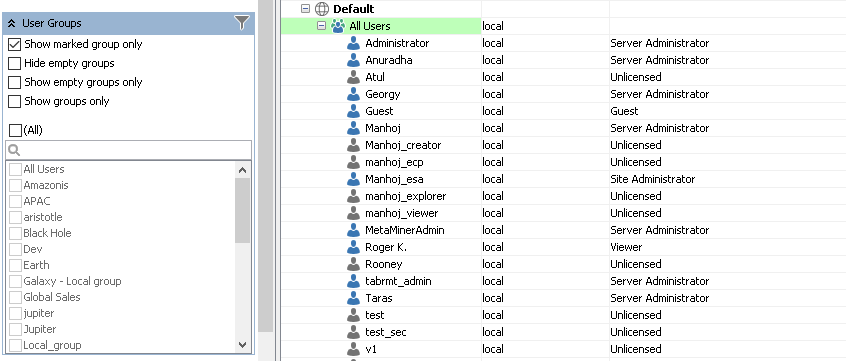This screenshot has height=361, width=846.
Task: Select the Default site label
Action: (x=353, y=9)
